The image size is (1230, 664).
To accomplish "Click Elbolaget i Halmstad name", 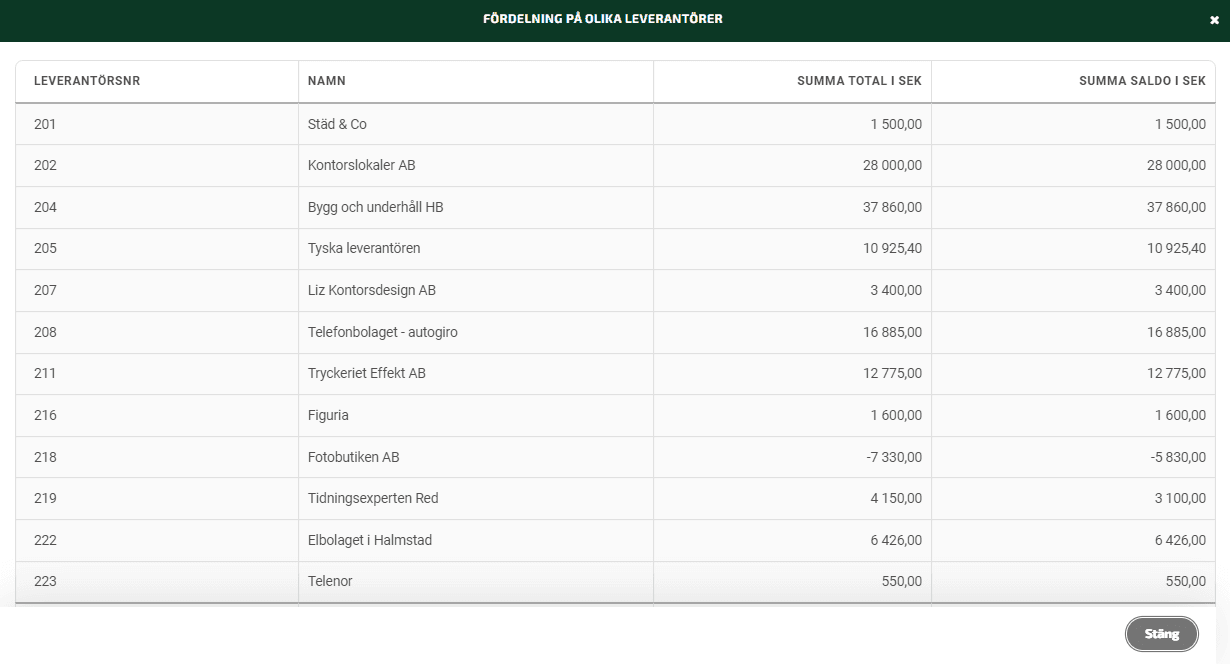I will [370, 540].
